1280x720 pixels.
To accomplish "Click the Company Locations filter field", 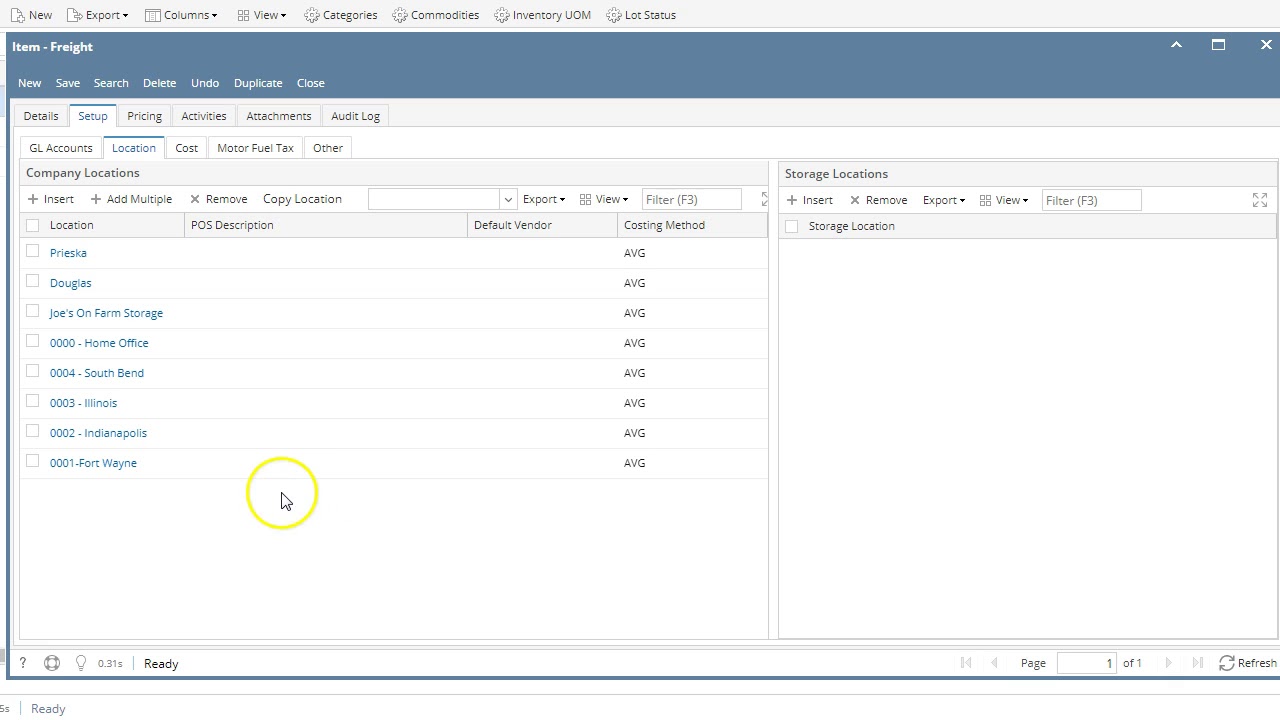I will [x=691, y=199].
